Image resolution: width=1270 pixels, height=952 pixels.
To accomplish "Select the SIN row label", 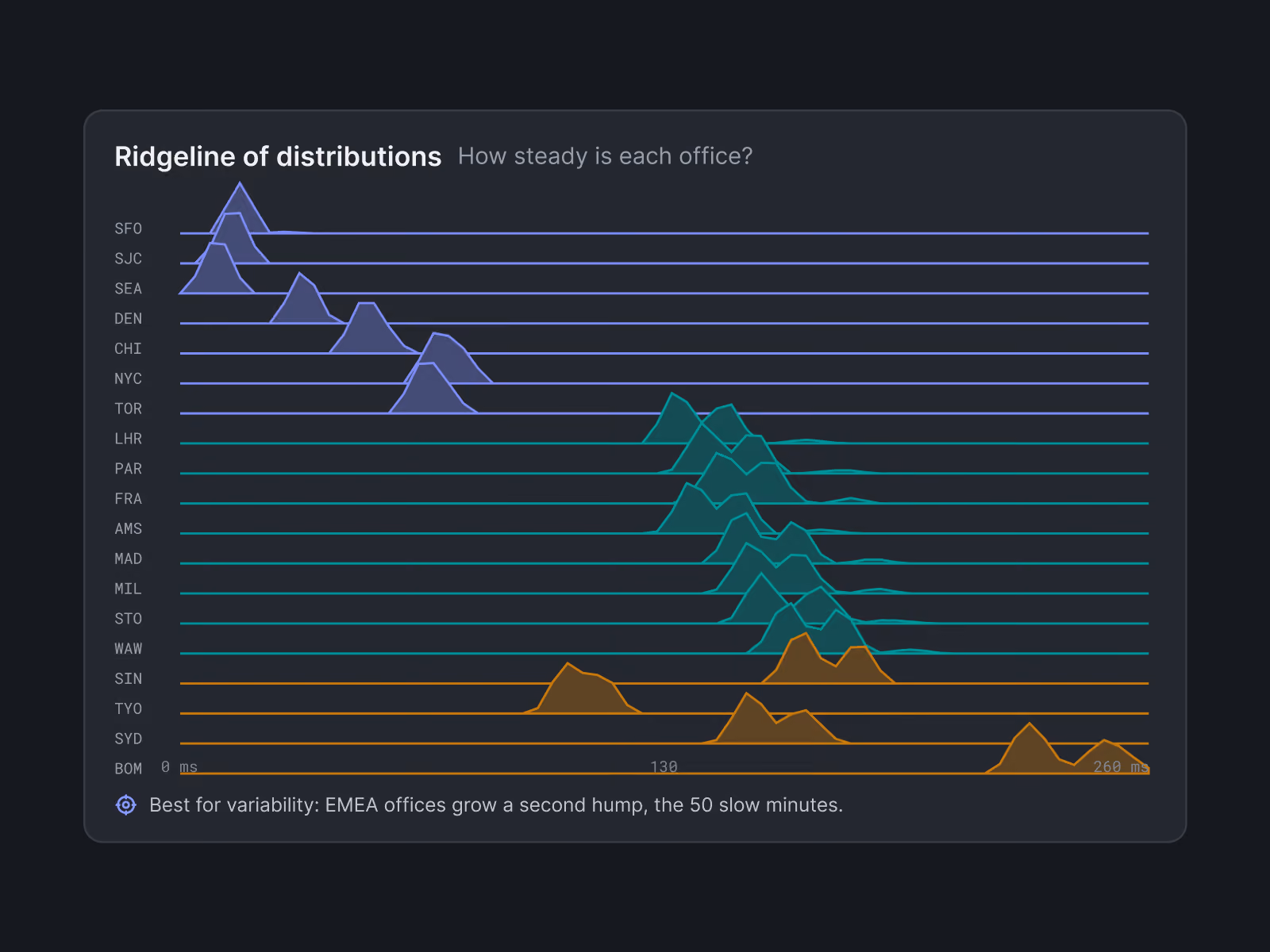I will pyautogui.click(x=128, y=679).
